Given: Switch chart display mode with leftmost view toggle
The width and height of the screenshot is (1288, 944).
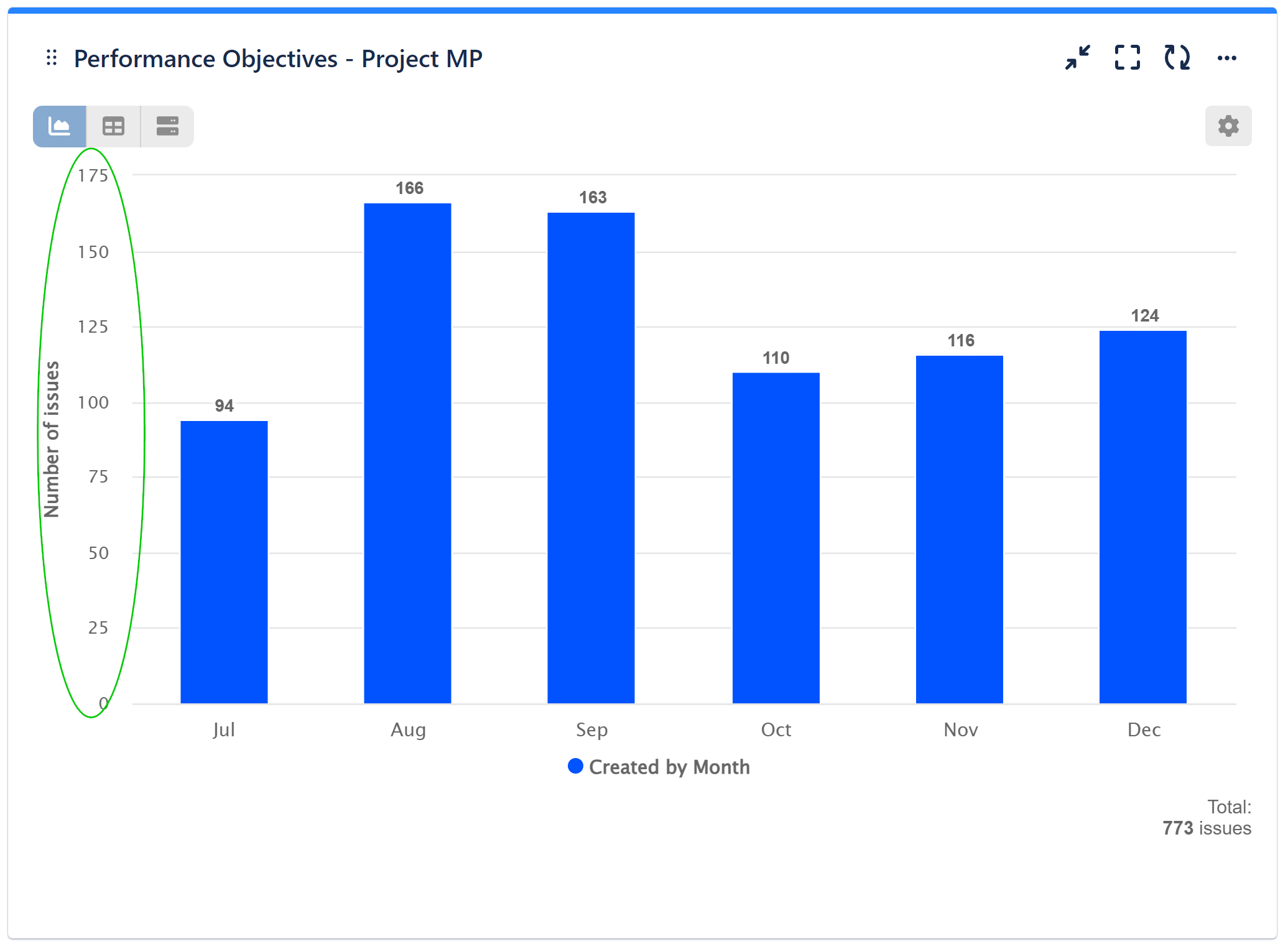Looking at the screenshot, I should point(59,126).
